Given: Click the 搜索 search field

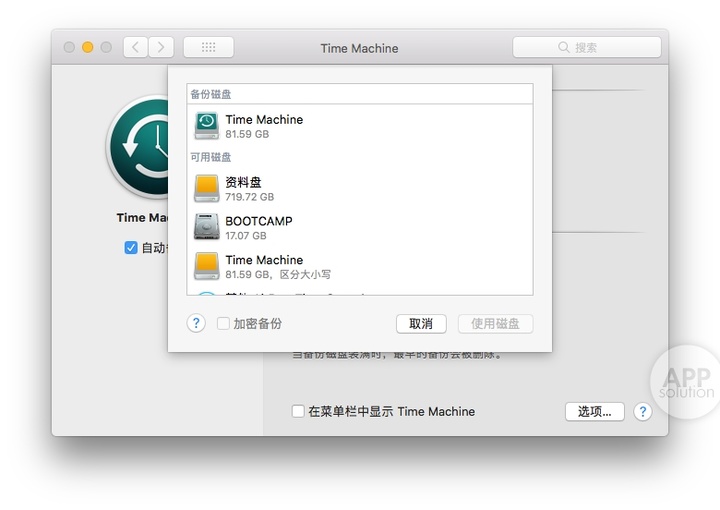Looking at the screenshot, I should coord(587,47).
